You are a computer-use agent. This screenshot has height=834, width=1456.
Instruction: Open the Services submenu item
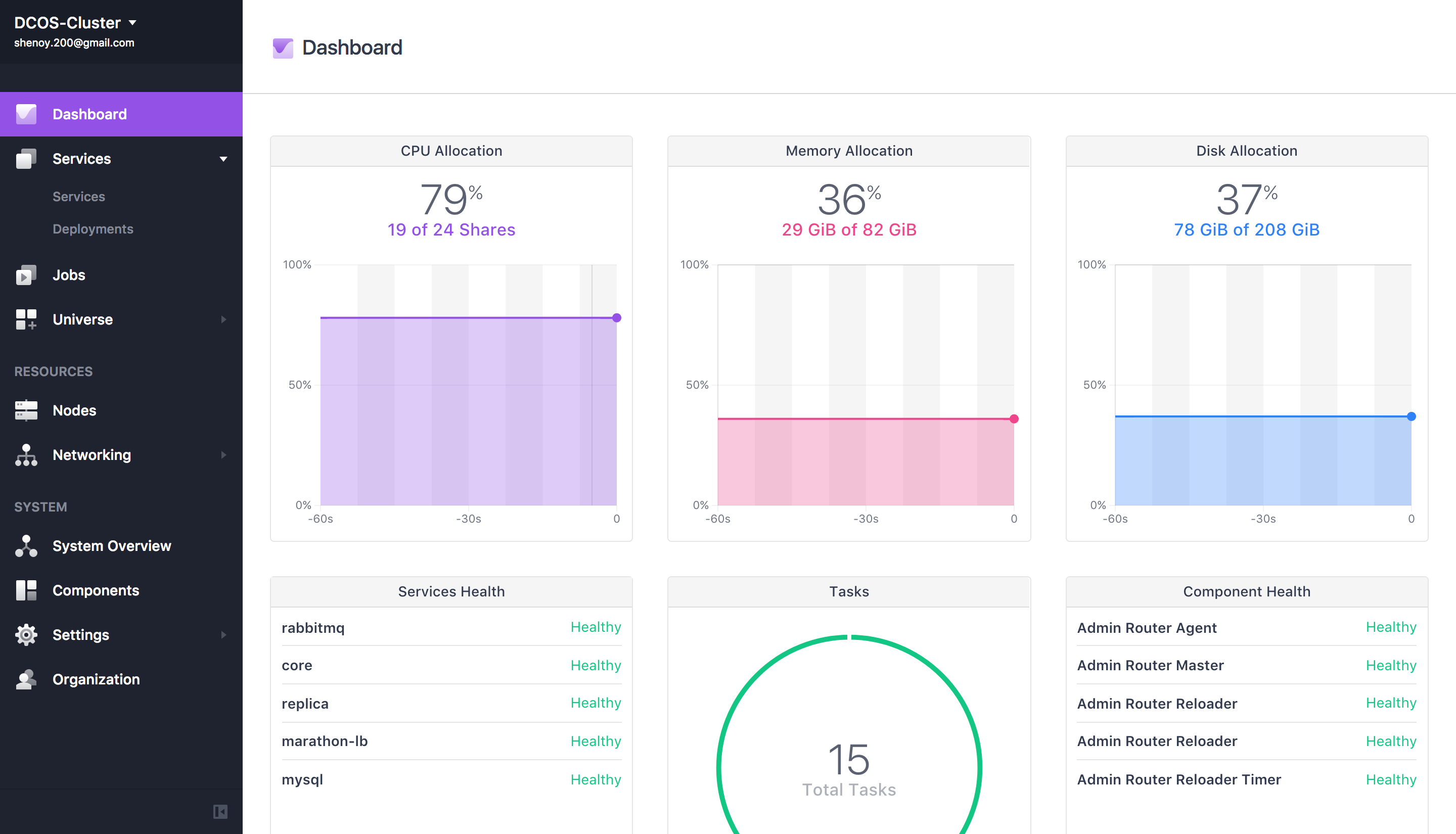click(x=79, y=197)
